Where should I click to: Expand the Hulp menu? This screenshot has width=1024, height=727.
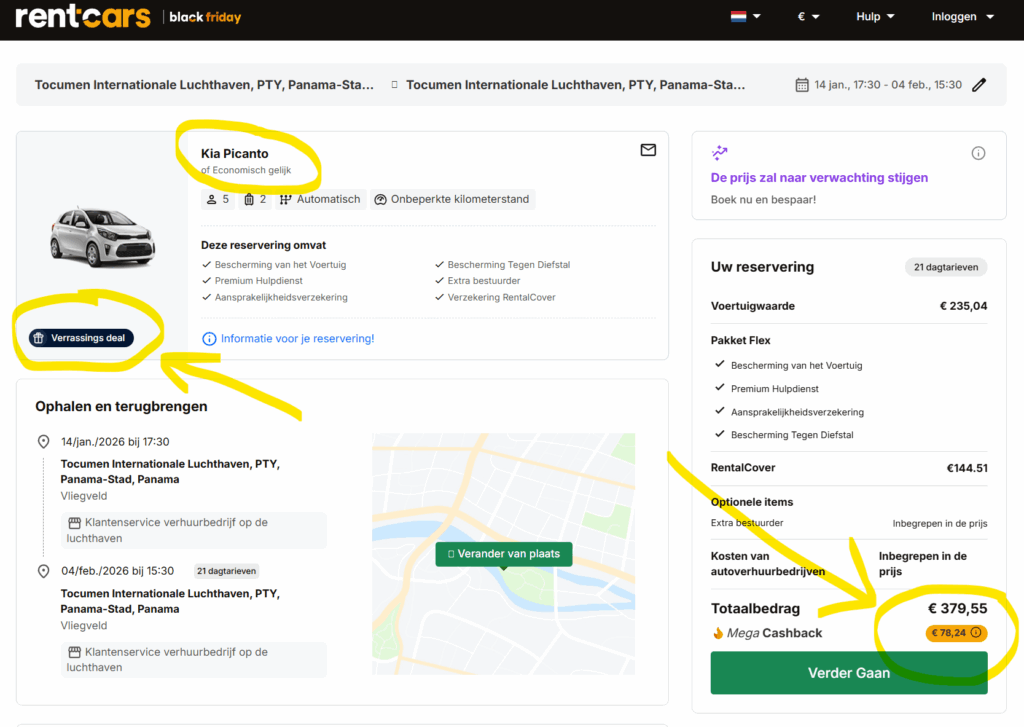(x=875, y=17)
